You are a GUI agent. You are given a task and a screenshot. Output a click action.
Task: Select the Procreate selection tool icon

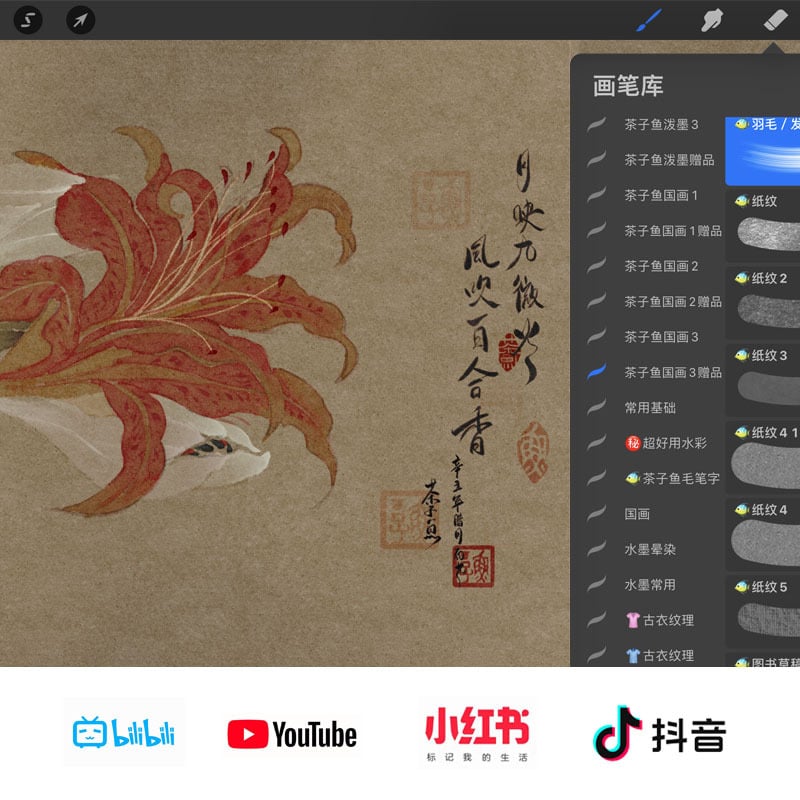(28, 20)
